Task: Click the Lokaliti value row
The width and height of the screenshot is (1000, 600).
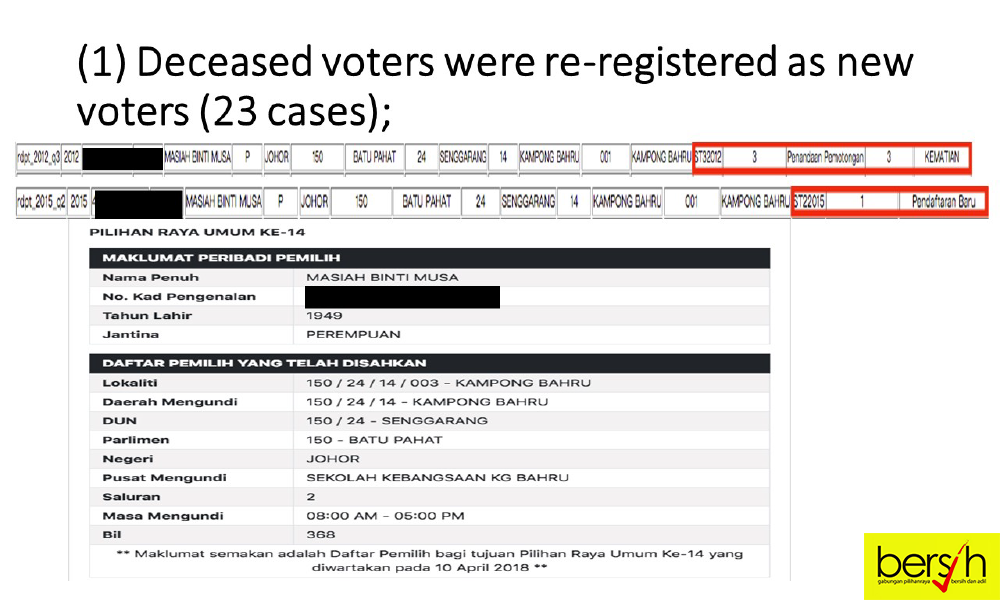Action: (429, 383)
